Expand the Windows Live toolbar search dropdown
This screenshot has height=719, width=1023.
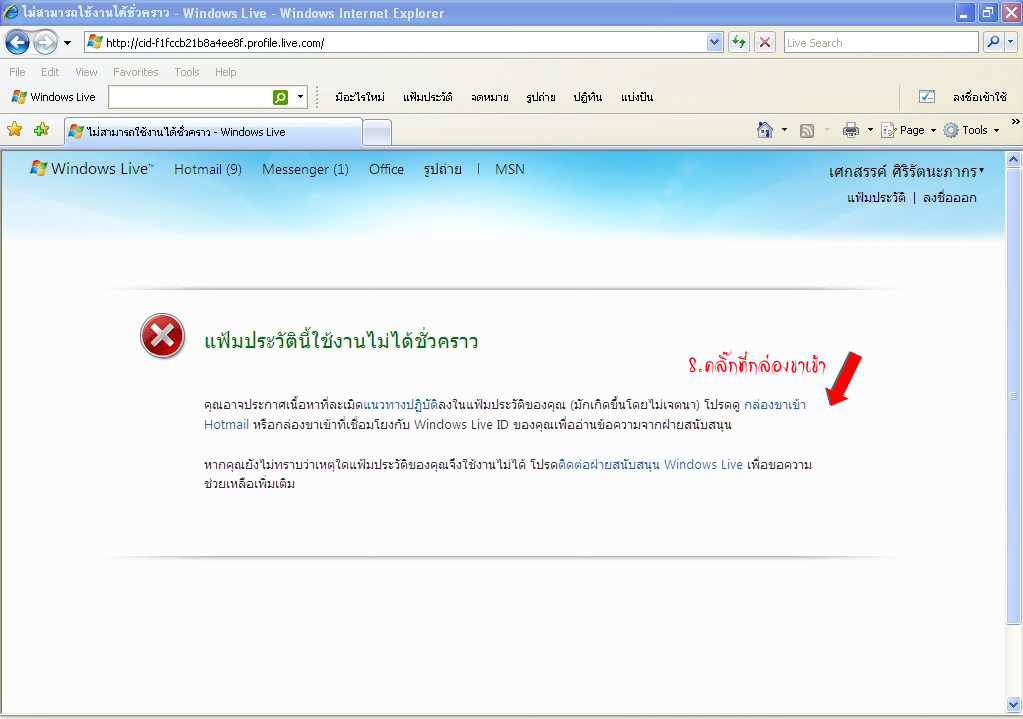(x=300, y=97)
